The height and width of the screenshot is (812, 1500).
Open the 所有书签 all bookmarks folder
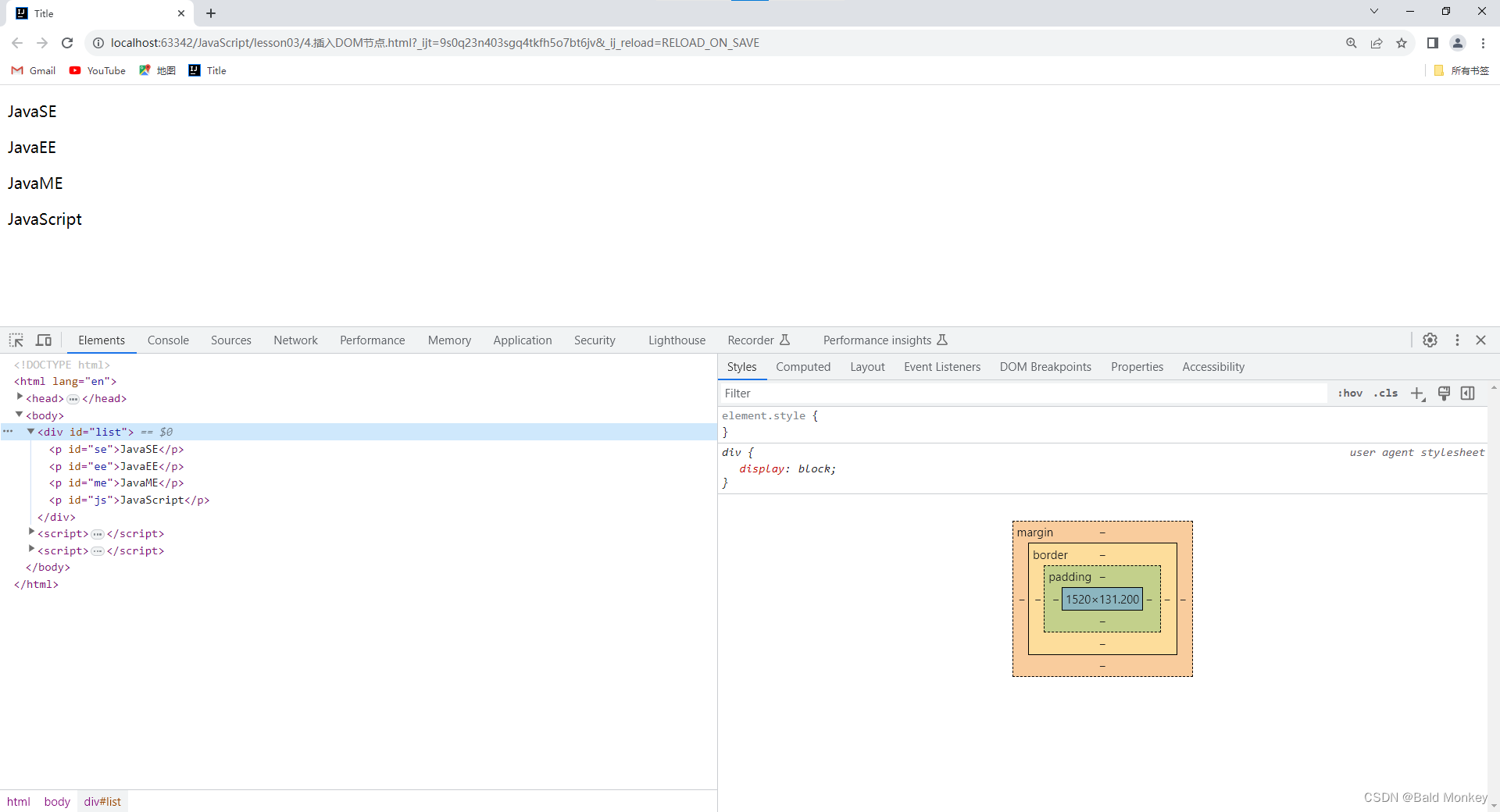(x=1462, y=70)
